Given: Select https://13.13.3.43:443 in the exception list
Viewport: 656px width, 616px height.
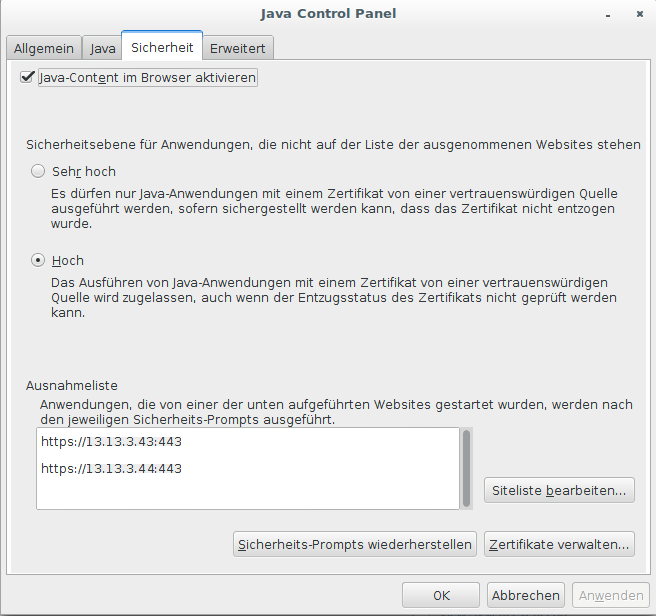Looking at the screenshot, I should click(x=111, y=441).
